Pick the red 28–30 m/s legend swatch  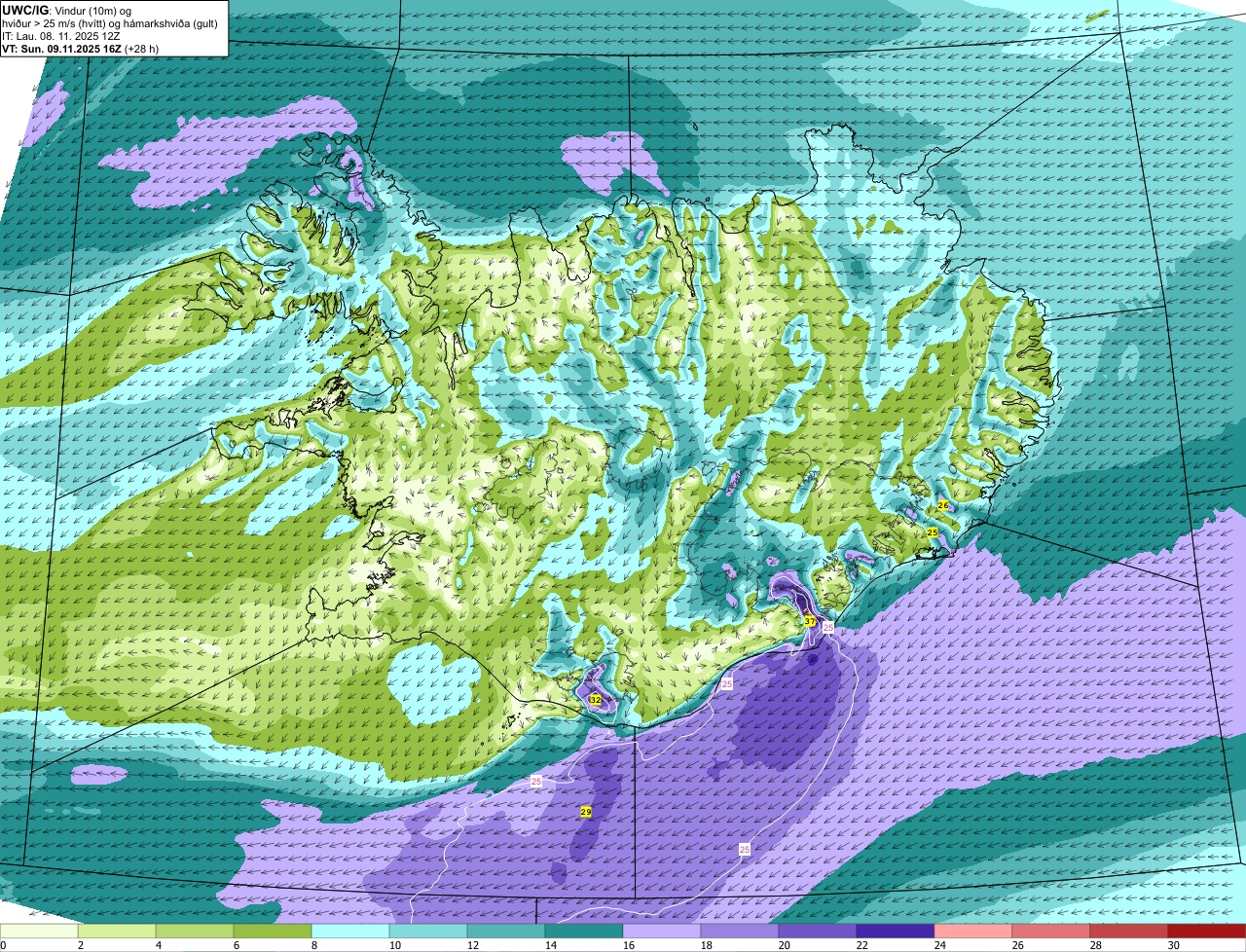pos(1129,932)
